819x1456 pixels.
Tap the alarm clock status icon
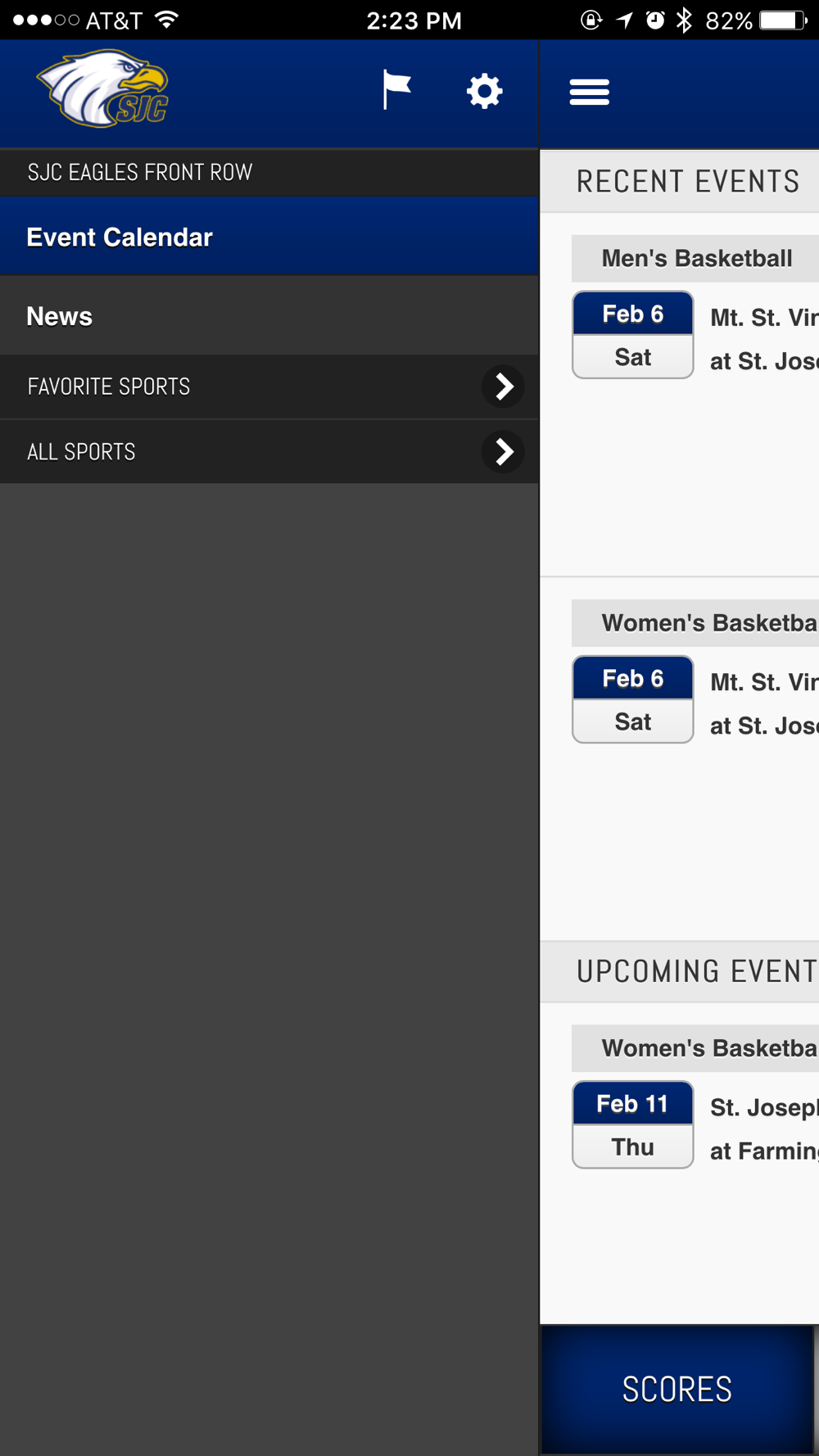click(655, 20)
